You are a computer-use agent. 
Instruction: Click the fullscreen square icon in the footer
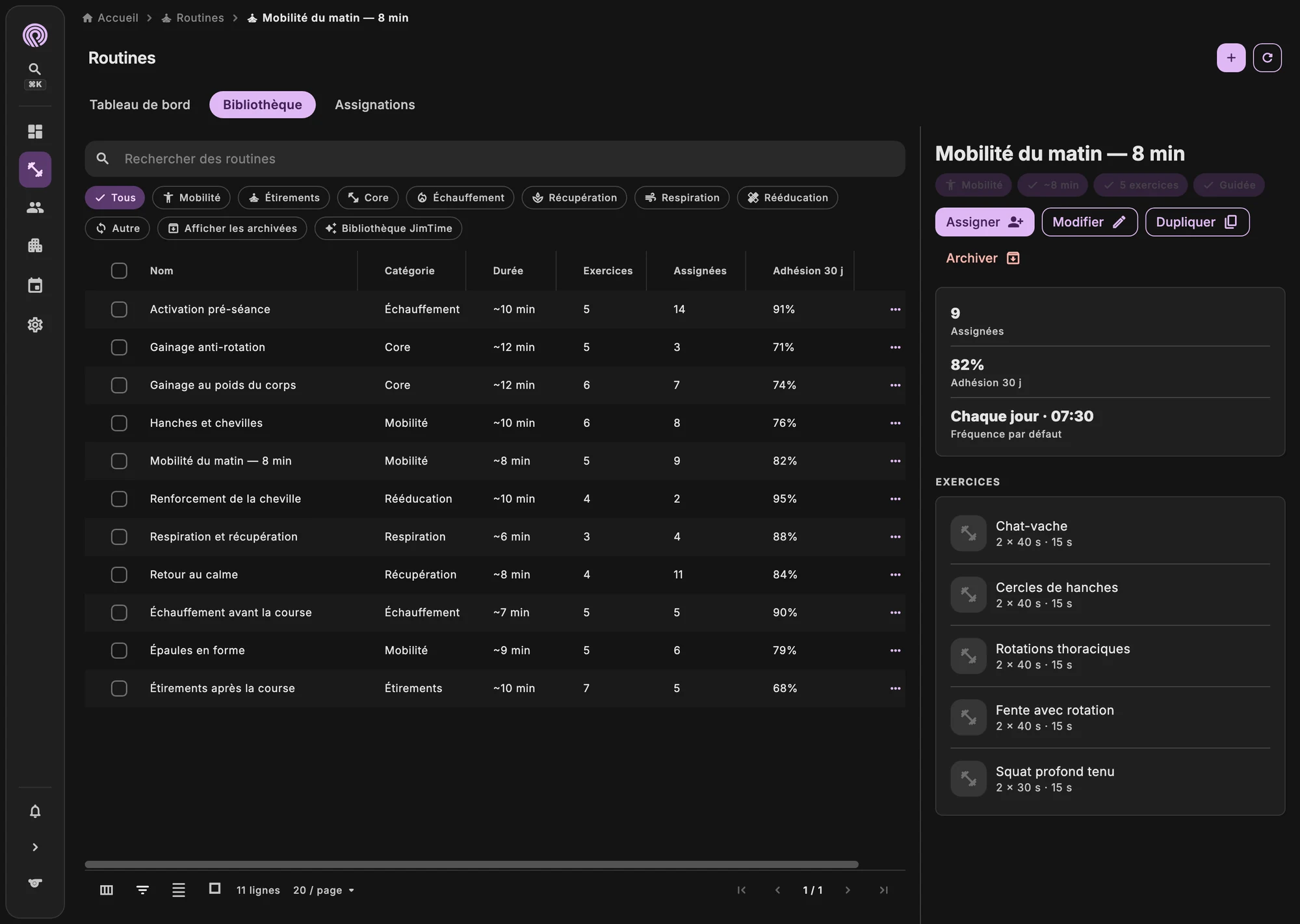coord(214,888)
